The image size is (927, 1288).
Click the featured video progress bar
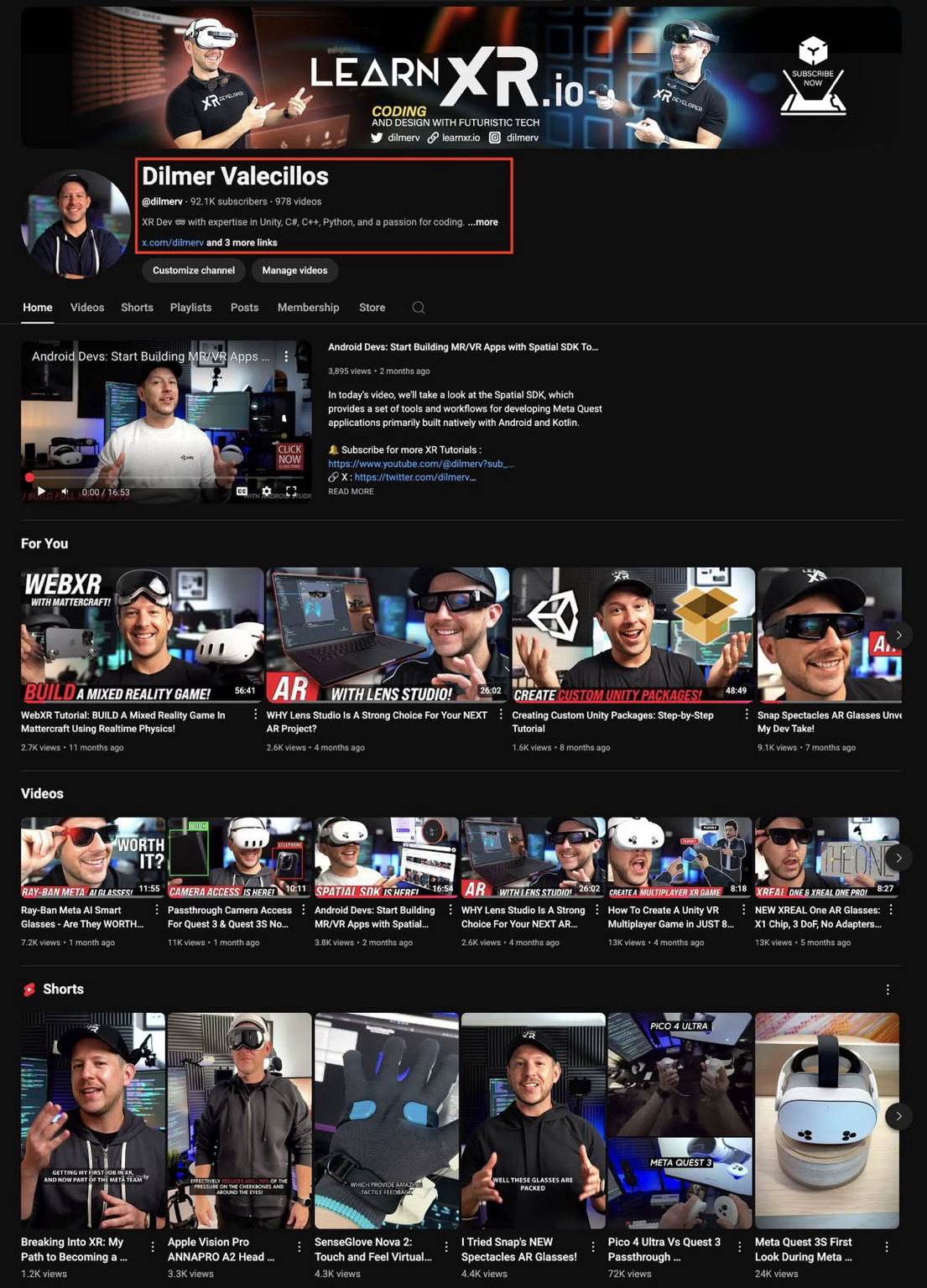tap(166, 478)
